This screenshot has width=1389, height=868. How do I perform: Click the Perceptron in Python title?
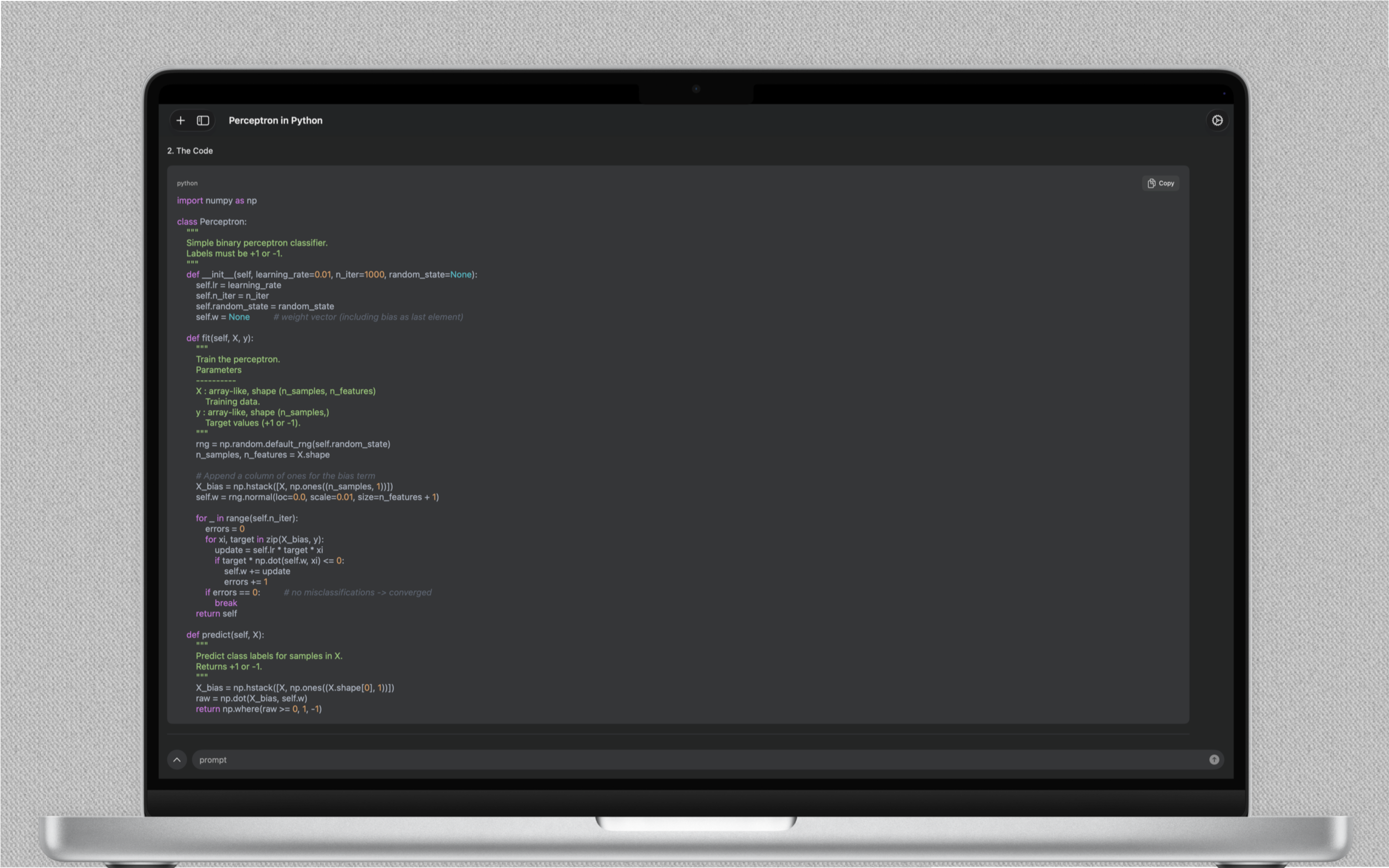click(x=275, y=121)
